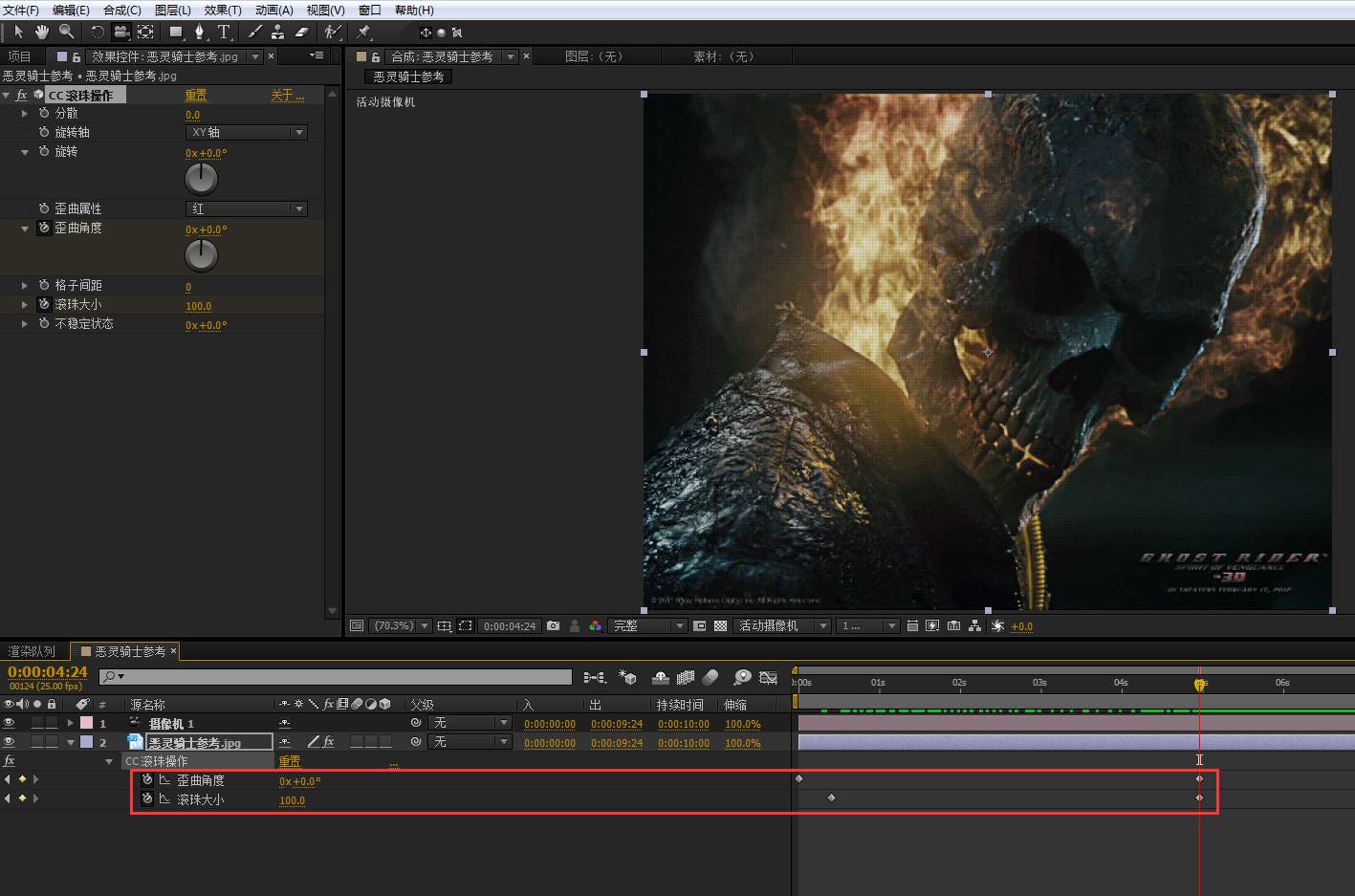Viewport: 1355px width, 896px height.
Task: Click the 关于 link for CC effect
Action: pos(286,95)
